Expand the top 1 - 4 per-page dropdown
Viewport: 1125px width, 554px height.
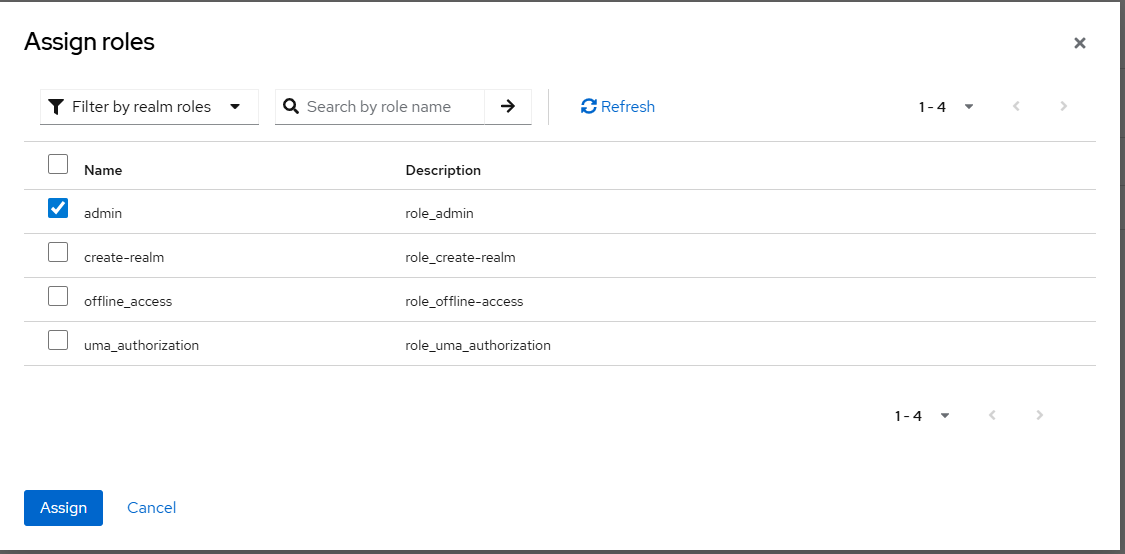point(946,106)
